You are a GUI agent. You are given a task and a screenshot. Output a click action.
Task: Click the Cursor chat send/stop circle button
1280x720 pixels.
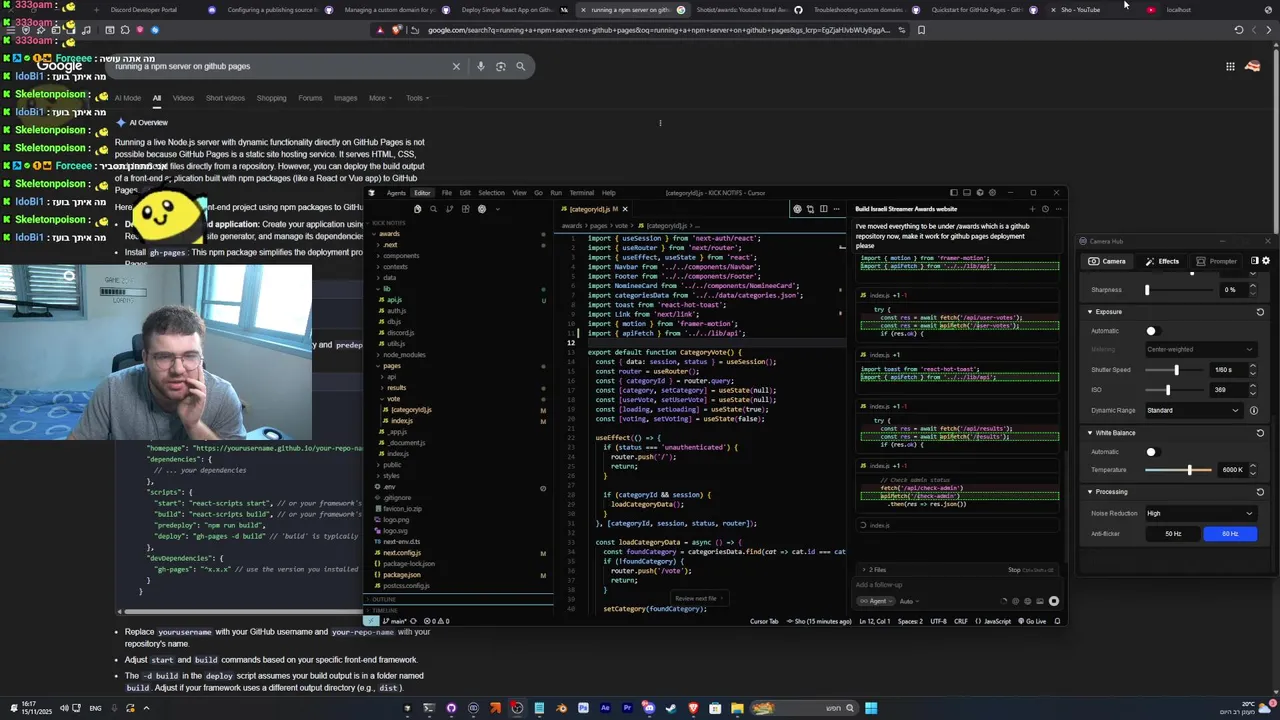1054,601
